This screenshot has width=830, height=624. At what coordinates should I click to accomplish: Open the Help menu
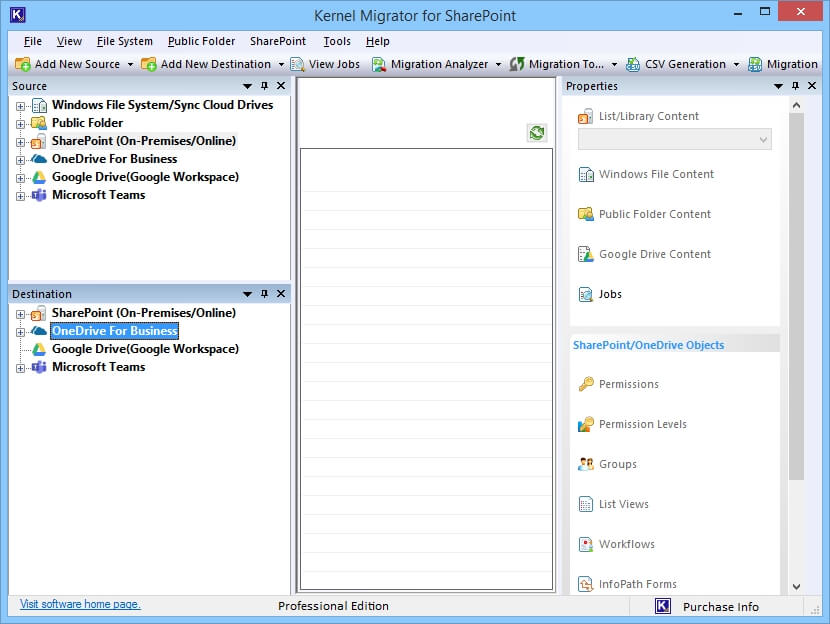pyautogui.click(x=377, y=41)
